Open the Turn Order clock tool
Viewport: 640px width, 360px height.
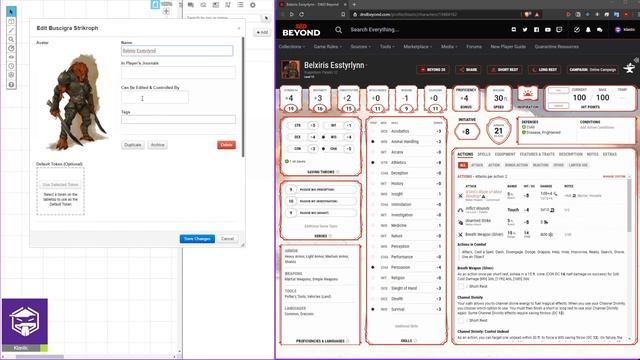pos(11,66)
